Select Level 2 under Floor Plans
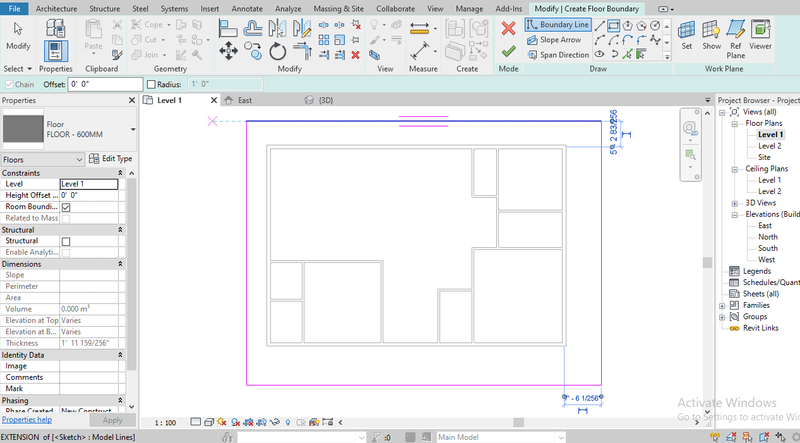800x443 pixels. [x=769, y=146]
